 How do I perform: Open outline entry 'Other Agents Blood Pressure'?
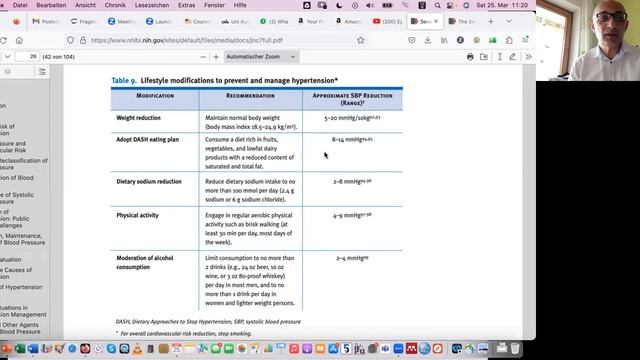click(x=20, y=328)
